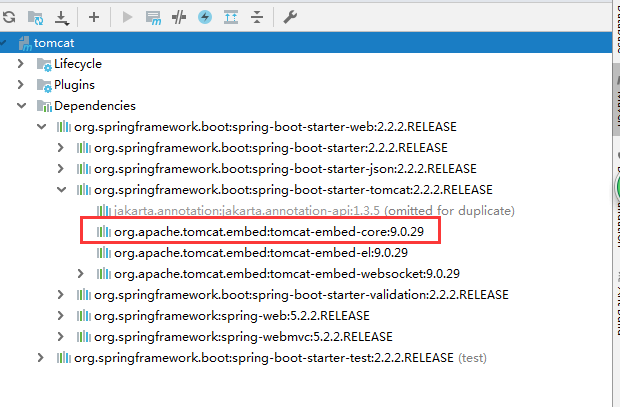
Task: Toggle offline mode lightning icon
Action: [205, 17]
